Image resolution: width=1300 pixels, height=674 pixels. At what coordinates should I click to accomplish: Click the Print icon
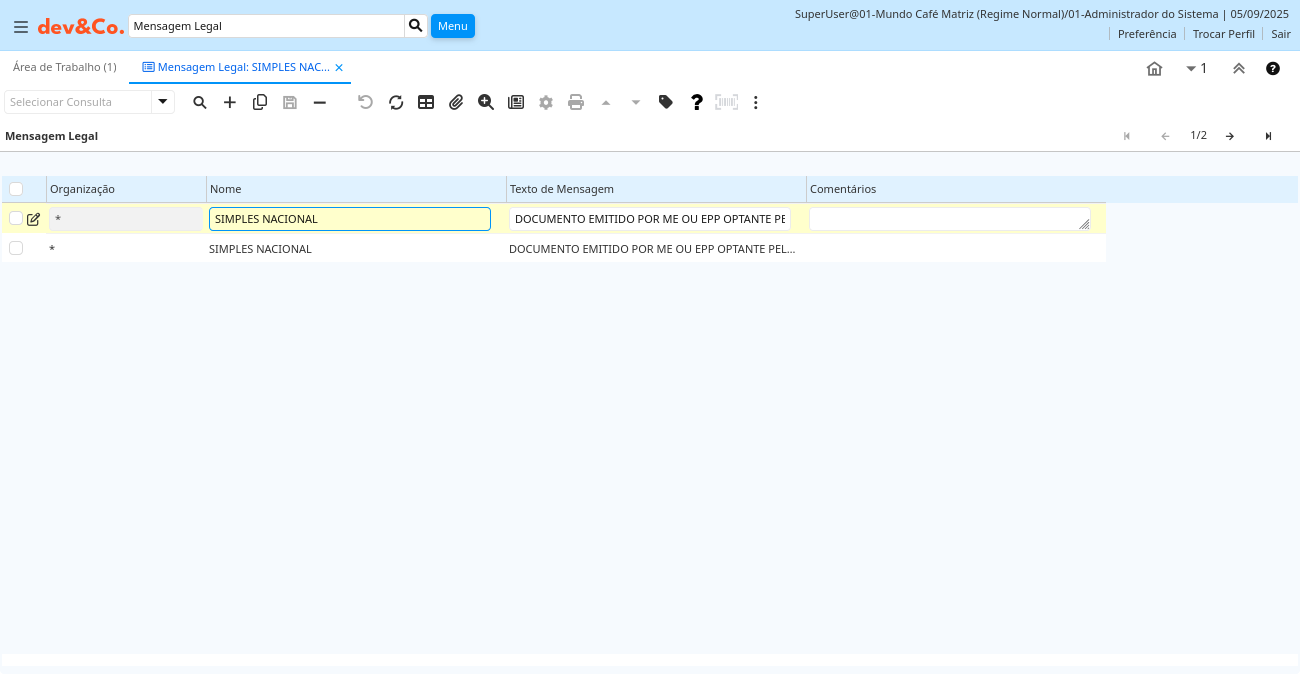576,102
